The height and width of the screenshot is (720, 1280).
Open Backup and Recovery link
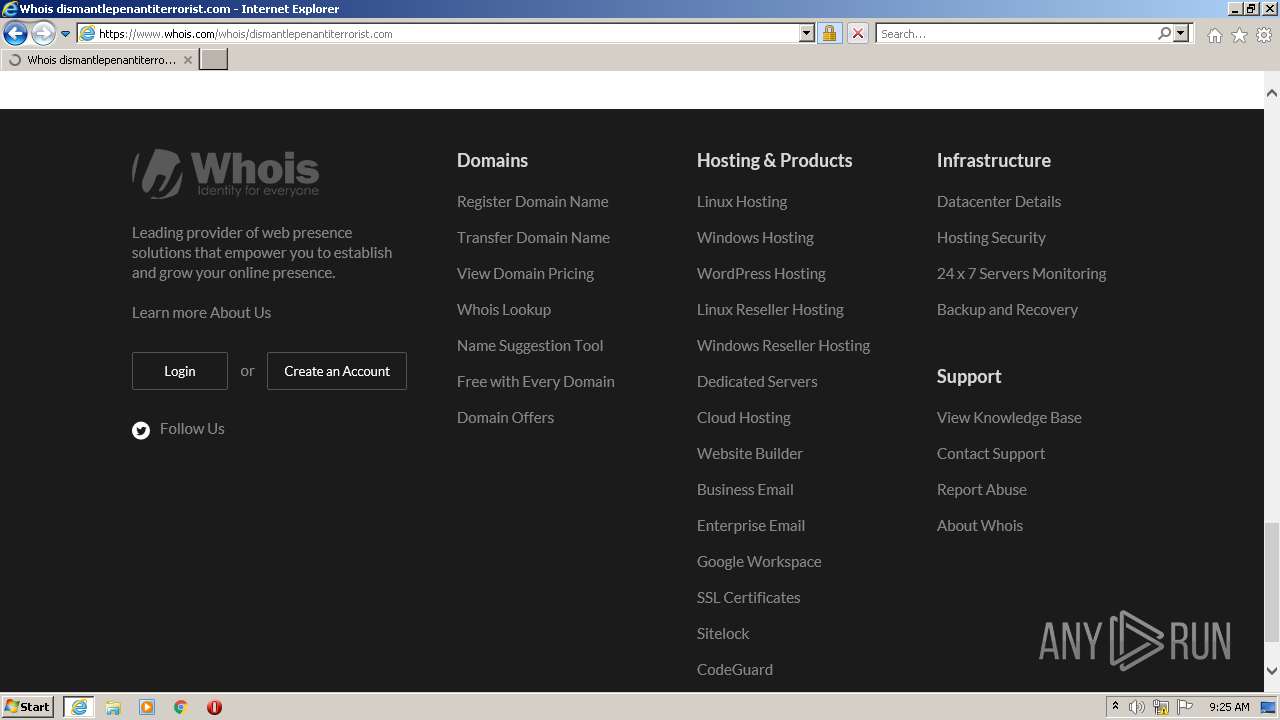1007,309
